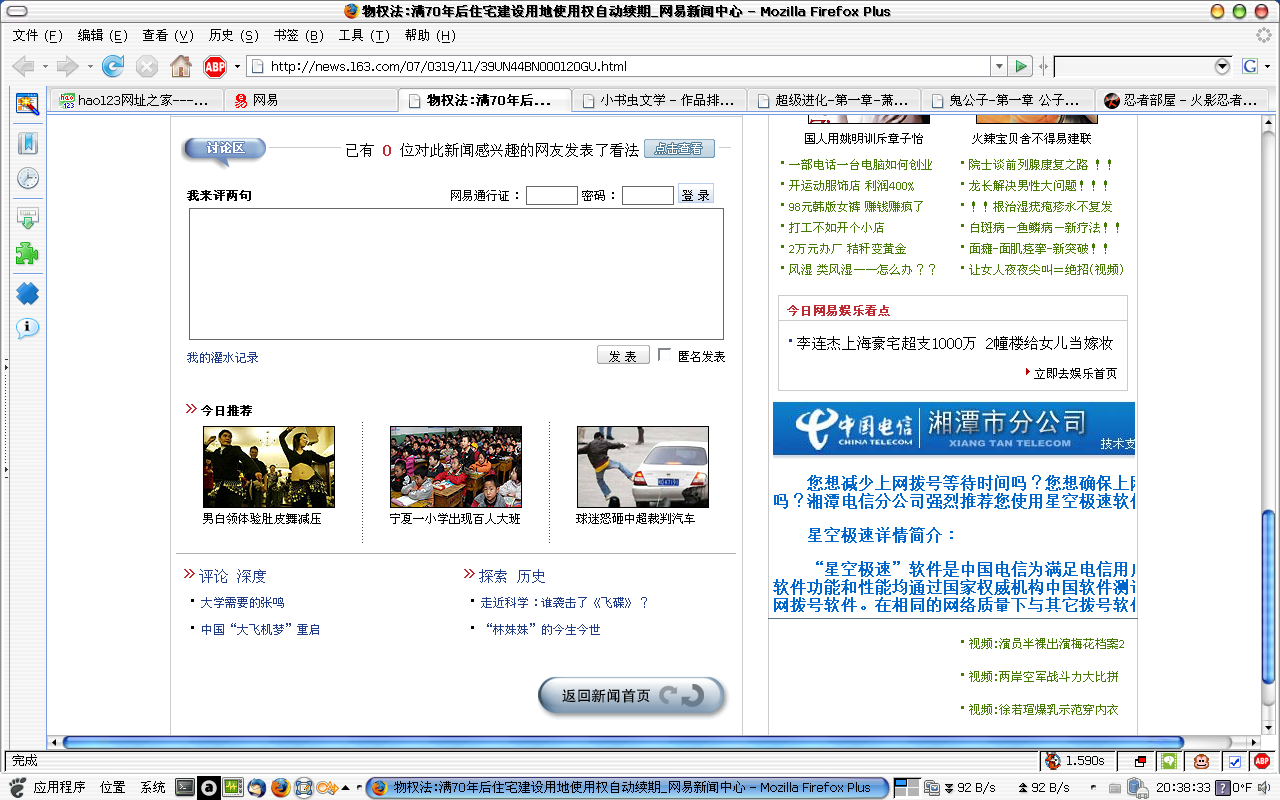The image size is (1280, 800).
Task: Tick the 匿名发表 anonymous checkbox
Action: click(x=665, y=355)
